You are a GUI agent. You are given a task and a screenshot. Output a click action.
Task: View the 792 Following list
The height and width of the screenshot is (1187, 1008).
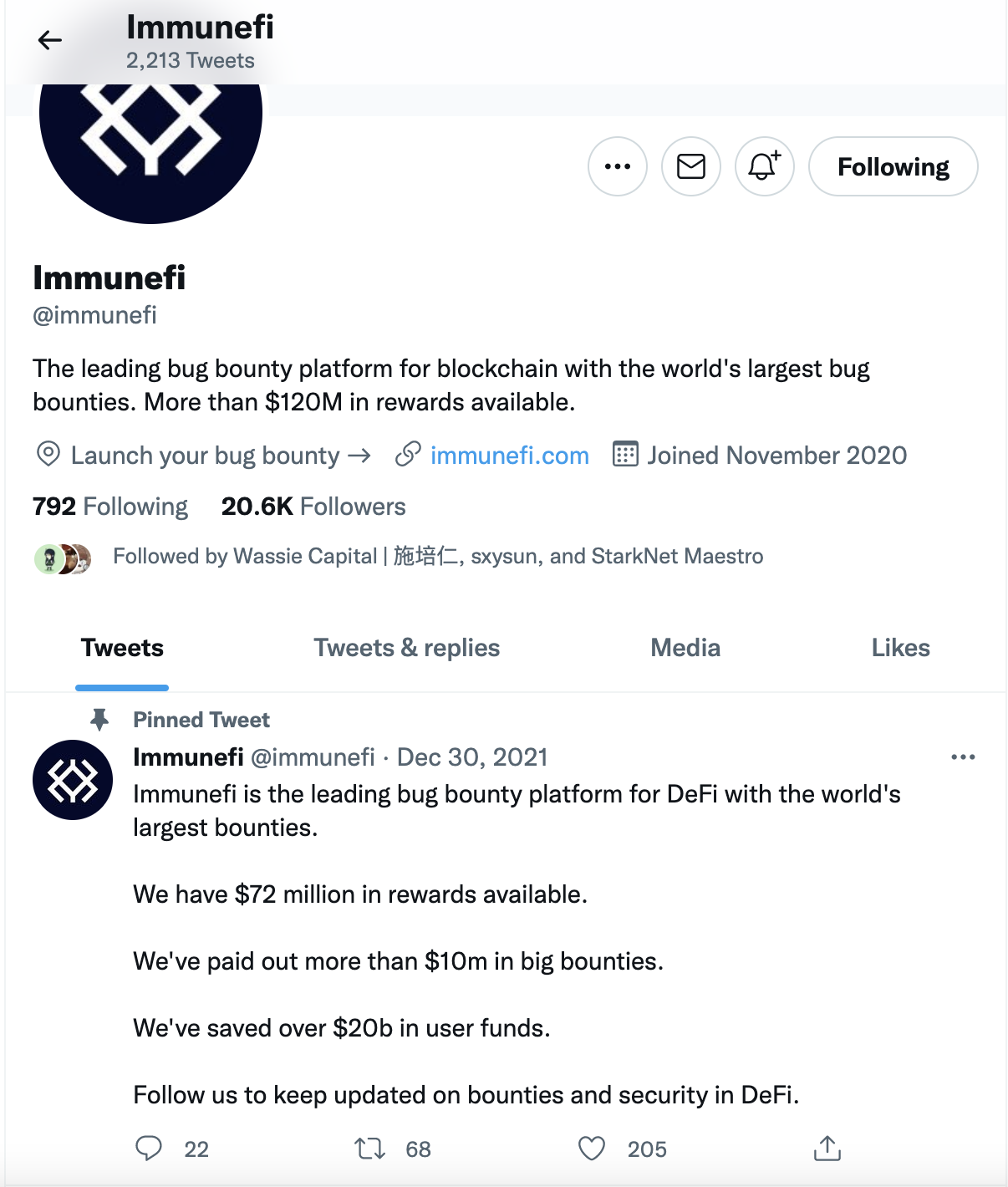coord(110,507)
